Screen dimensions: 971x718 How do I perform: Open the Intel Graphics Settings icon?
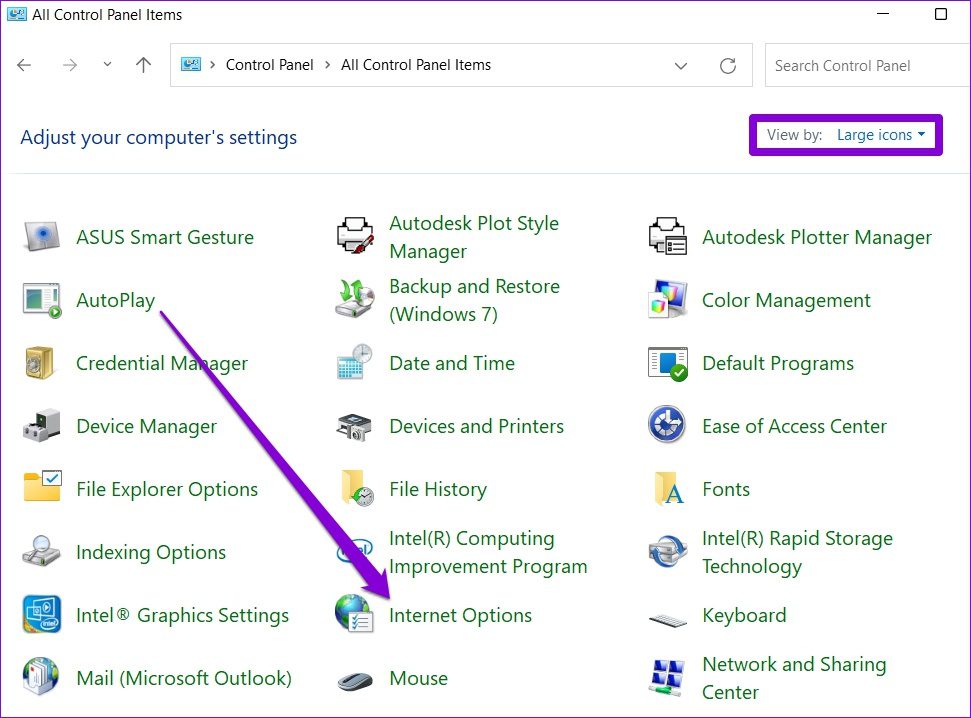point(42,615)
